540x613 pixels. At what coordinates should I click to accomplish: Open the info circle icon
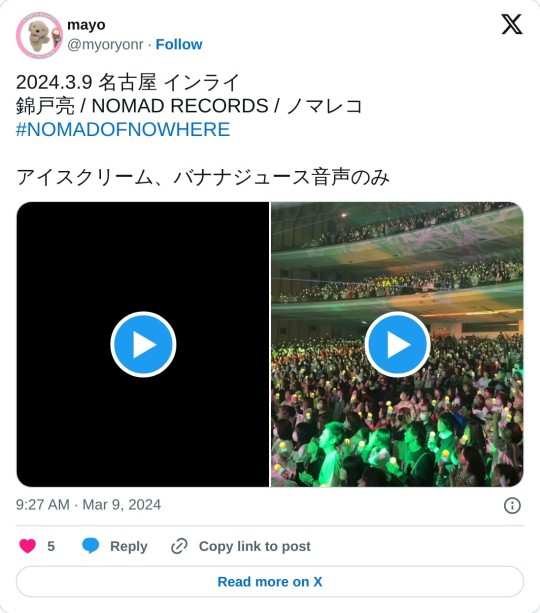pos(512,505)
